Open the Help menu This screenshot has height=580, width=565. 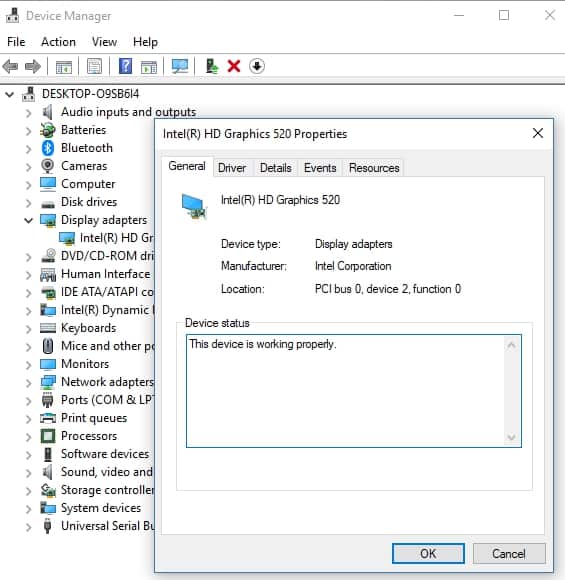click(x=145, y=42)
